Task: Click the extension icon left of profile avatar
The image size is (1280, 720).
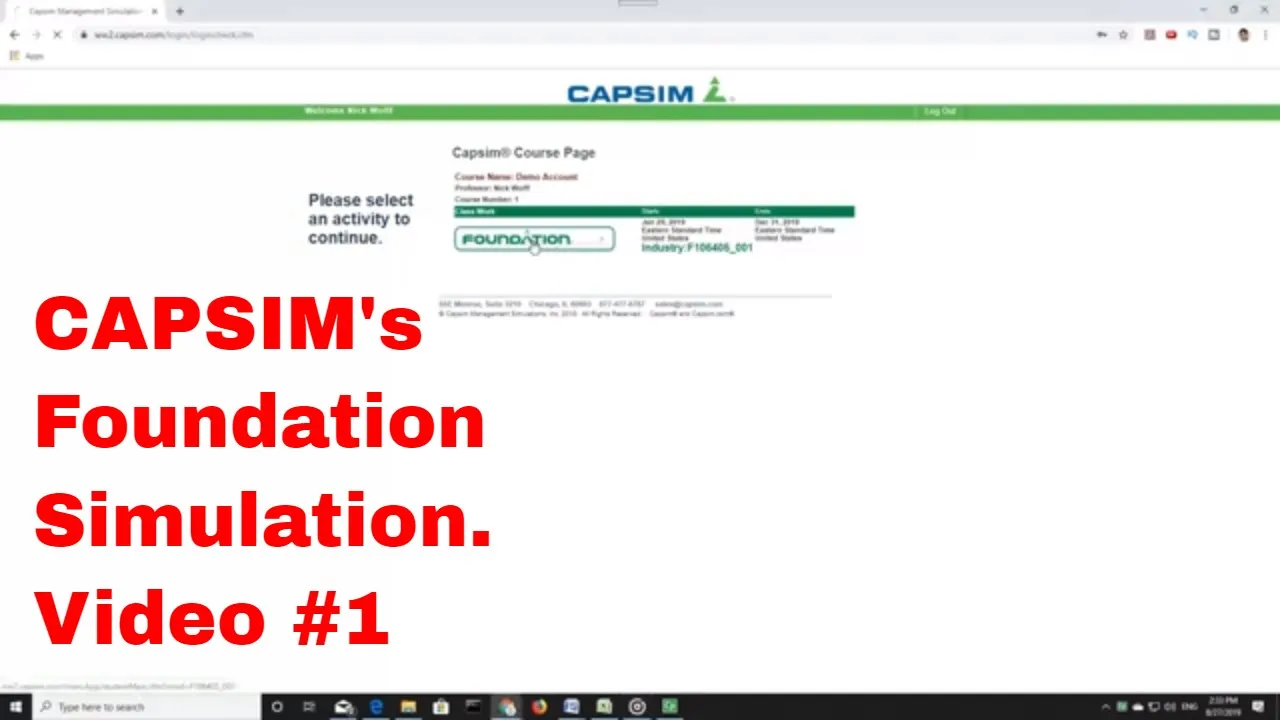Action: click(x=1214, y=34)
